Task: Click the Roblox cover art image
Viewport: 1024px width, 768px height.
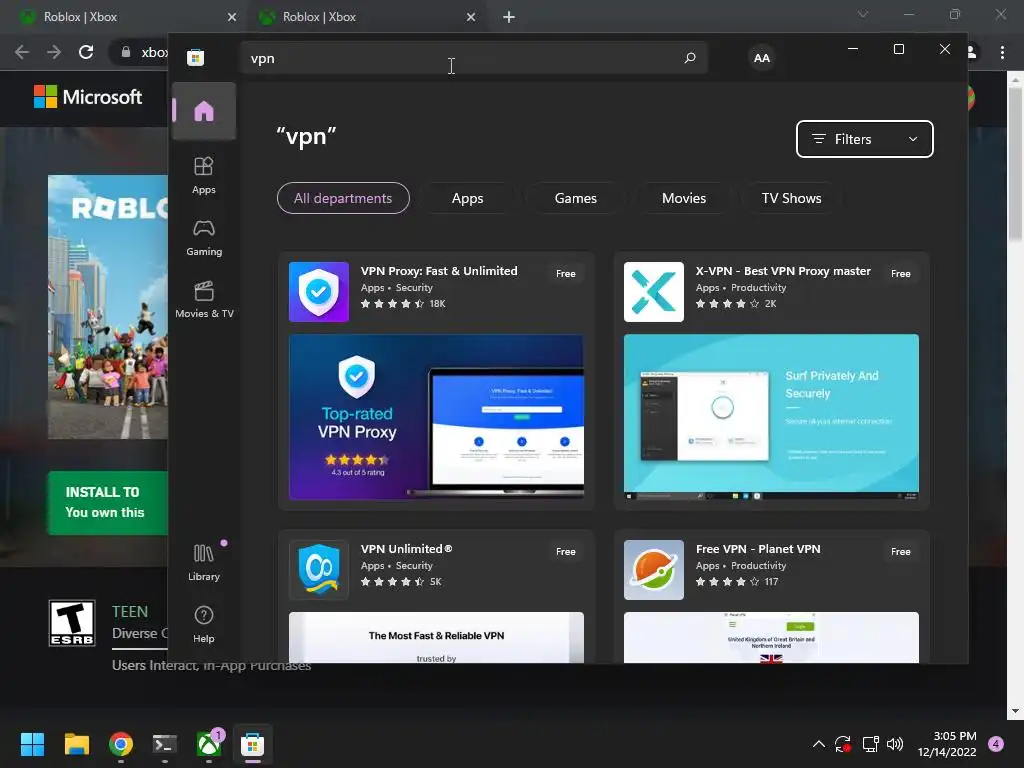Action: click(x=108, y=307)
